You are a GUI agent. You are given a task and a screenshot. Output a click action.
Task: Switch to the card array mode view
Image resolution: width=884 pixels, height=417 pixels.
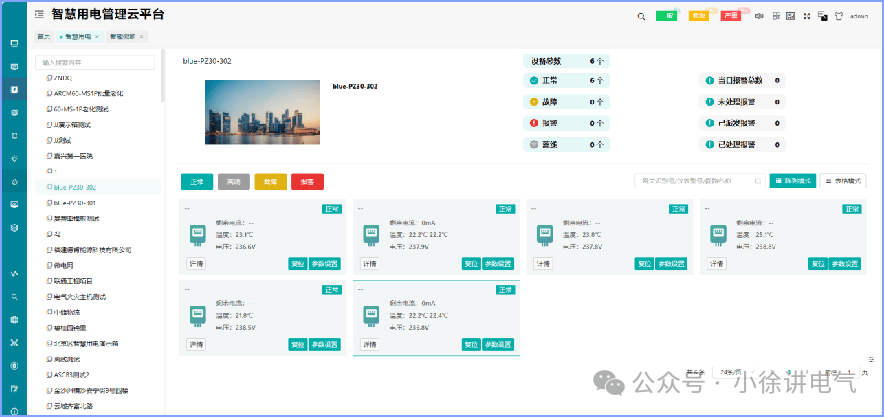(x=792, y=181)
